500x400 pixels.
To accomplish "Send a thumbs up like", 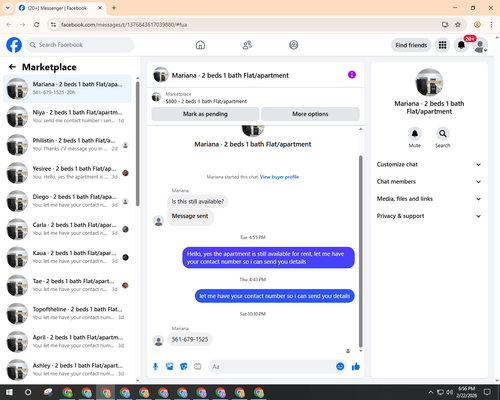I will 356,367.
